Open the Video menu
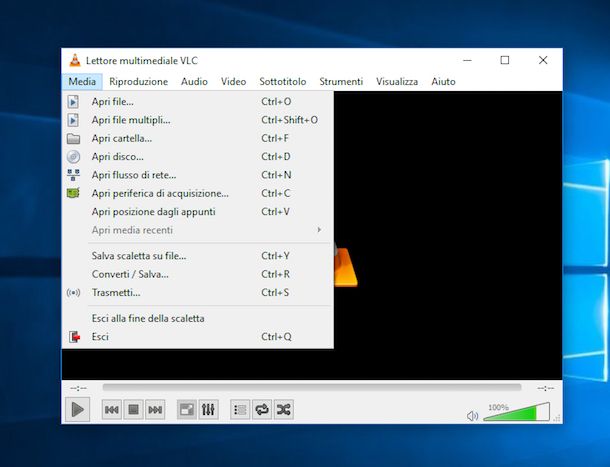610x467 pixels. tap(233, 82)
